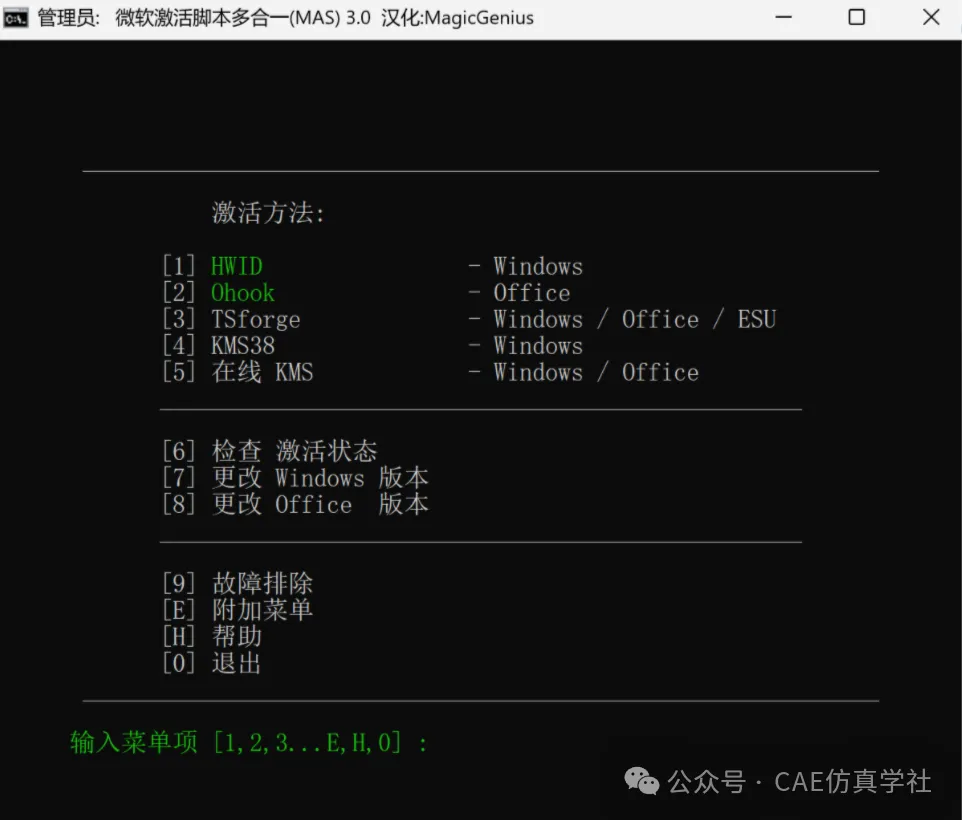Click the 激活方法: heading
Image resolution: width=962 pixels, height=820 pixels.
(268, 213)
